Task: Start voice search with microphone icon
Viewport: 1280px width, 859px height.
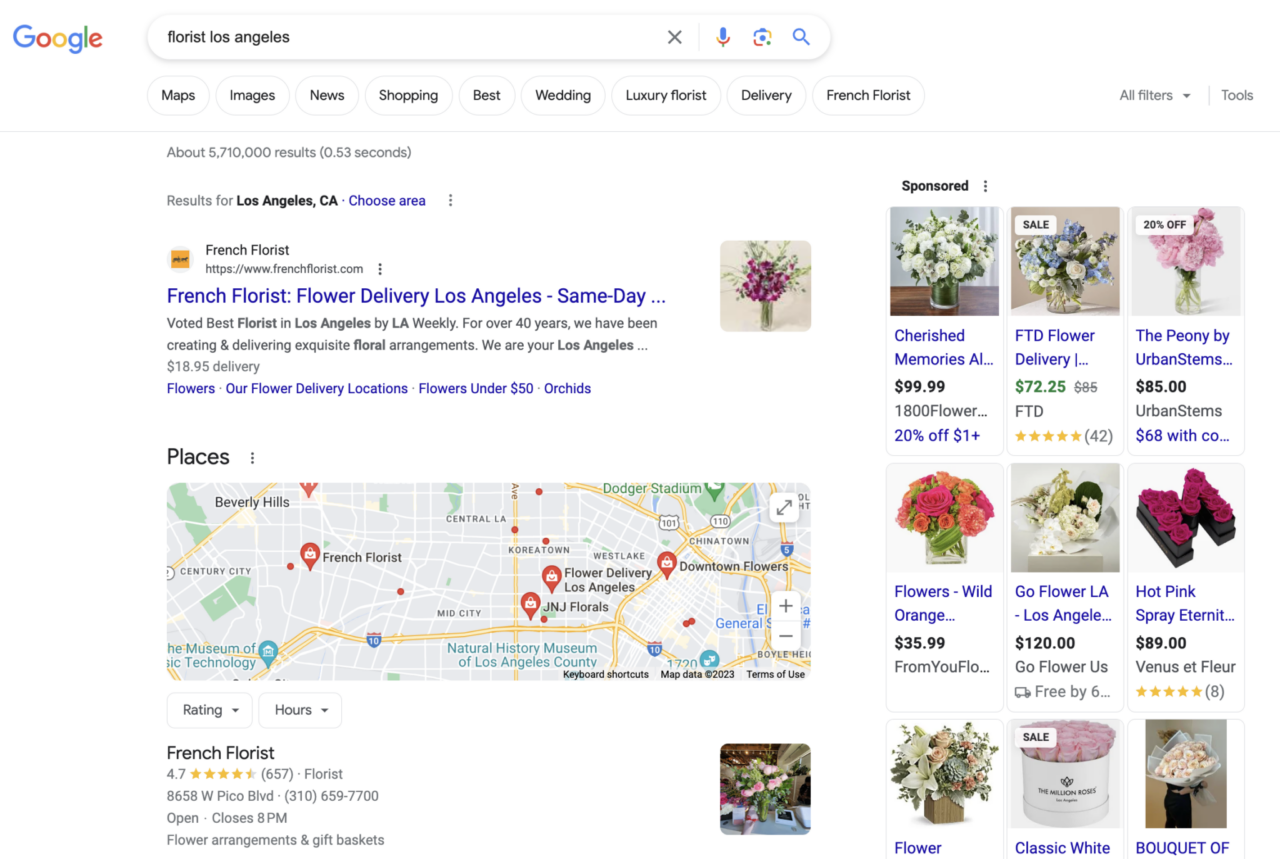Action: (723, 37)
